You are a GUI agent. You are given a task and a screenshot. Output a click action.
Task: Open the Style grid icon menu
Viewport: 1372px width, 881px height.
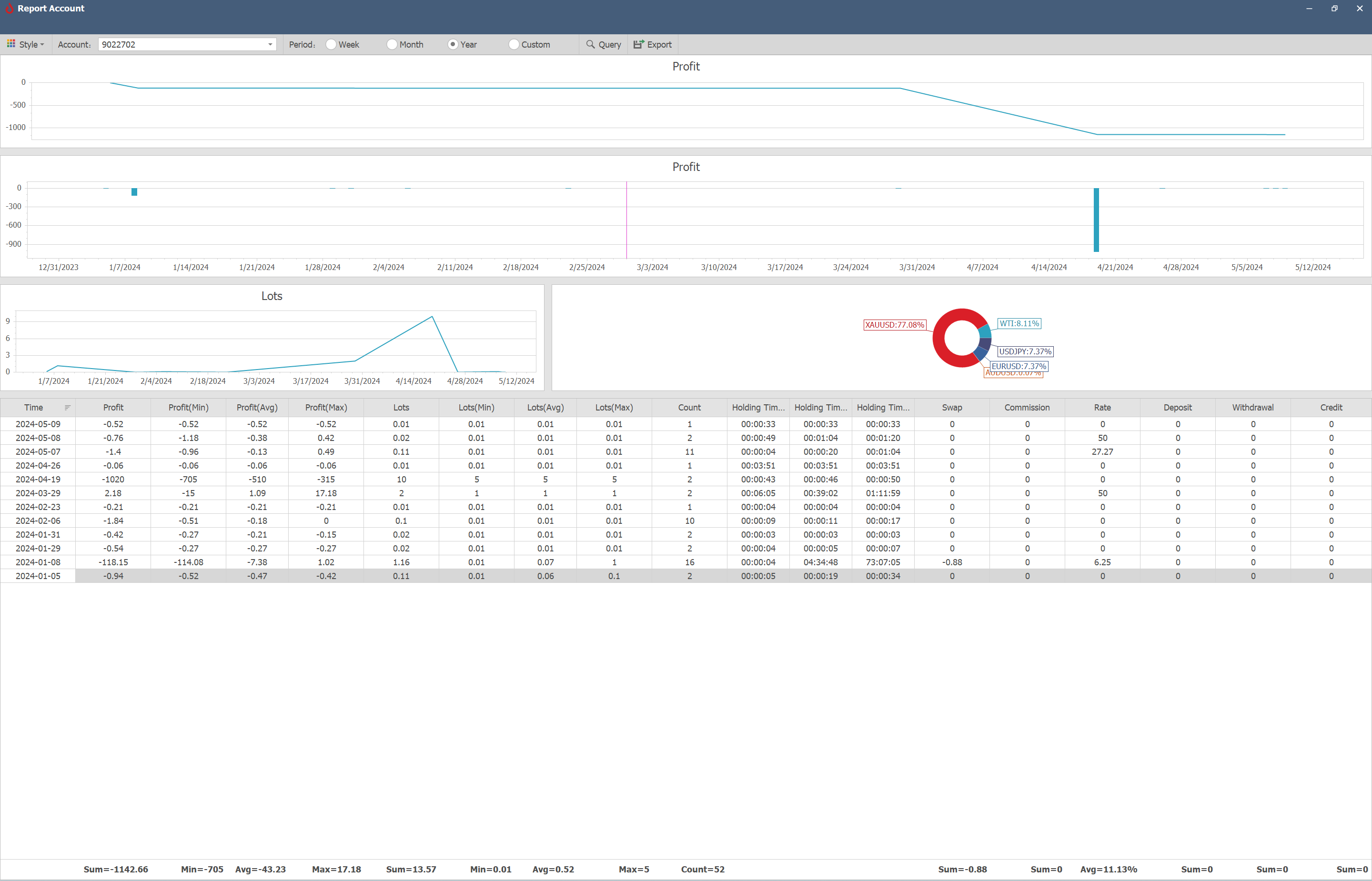11,44
